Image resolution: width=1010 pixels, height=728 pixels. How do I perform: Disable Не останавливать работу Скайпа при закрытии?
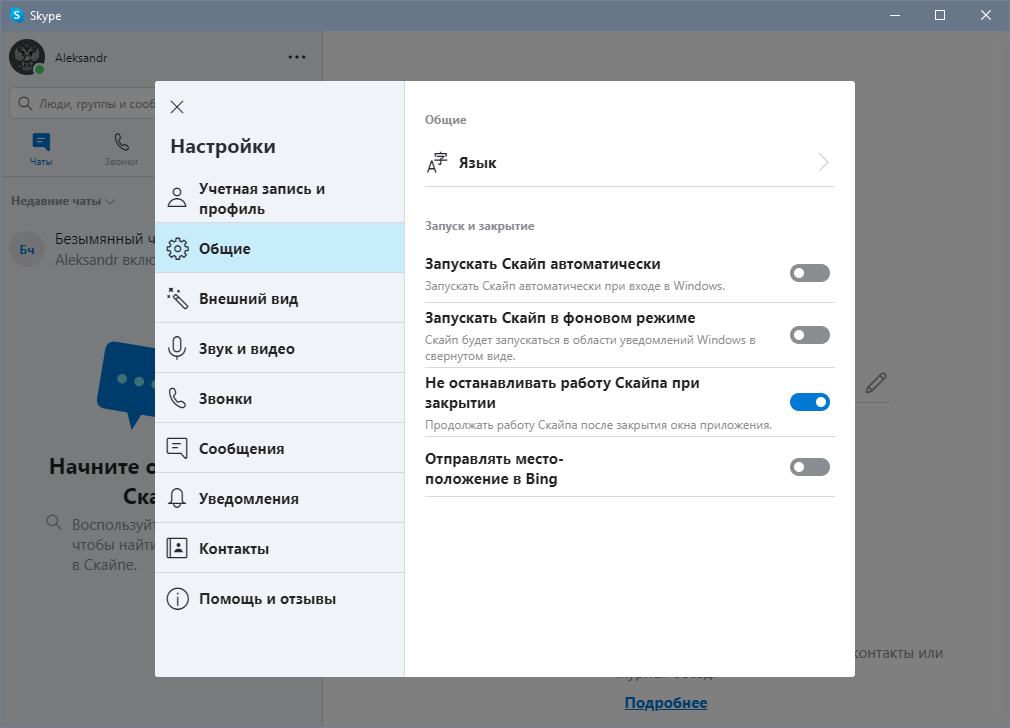pyautogui.click(x=809, y=402)
